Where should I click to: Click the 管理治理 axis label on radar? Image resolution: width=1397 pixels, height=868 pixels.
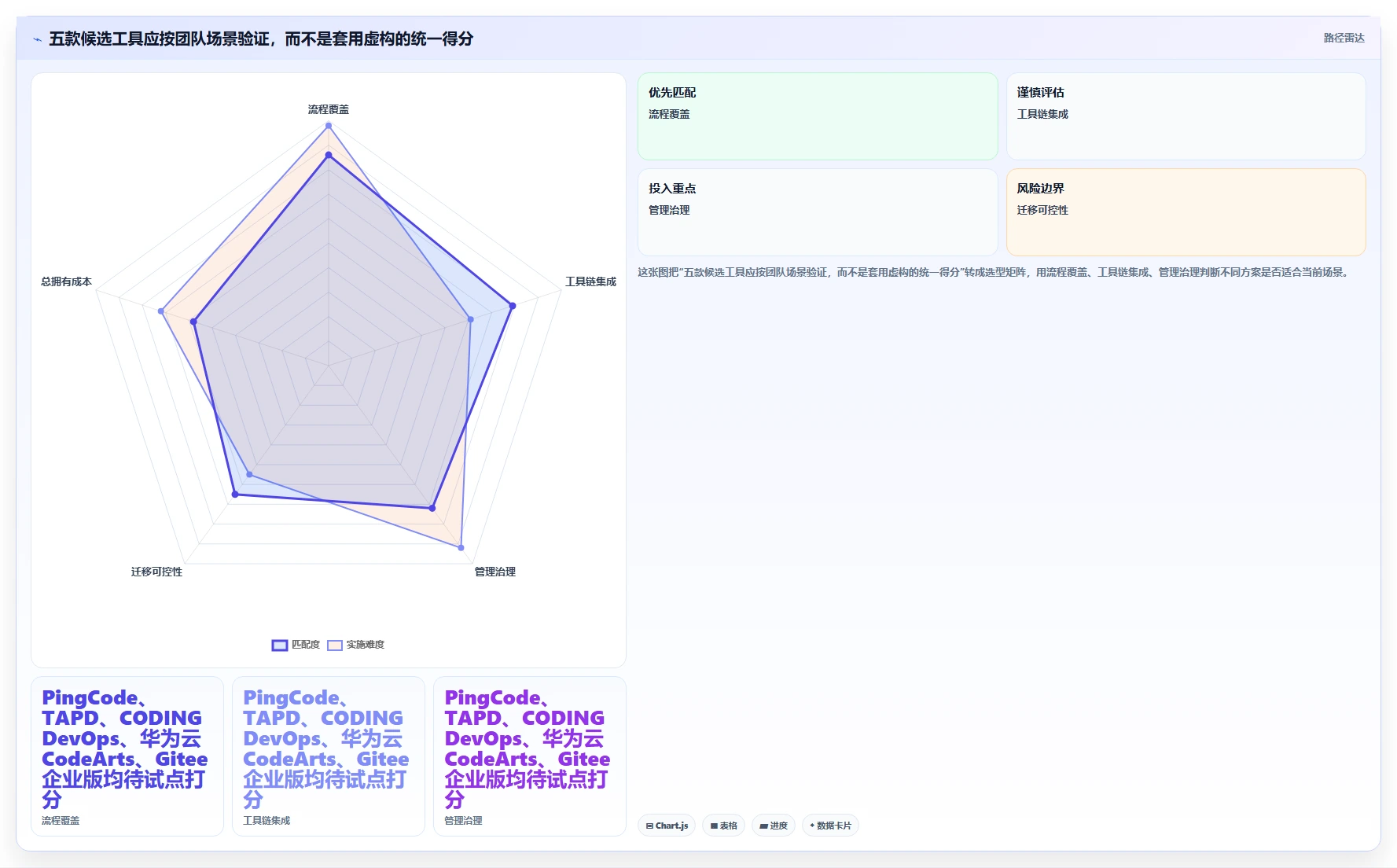(x=495, y=572)
